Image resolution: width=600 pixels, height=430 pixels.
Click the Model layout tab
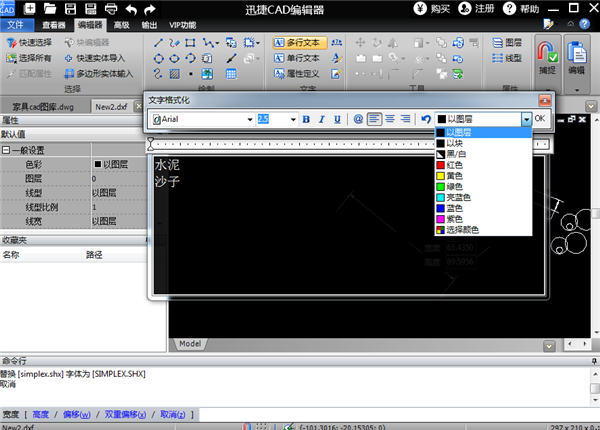tap(190, 344)
